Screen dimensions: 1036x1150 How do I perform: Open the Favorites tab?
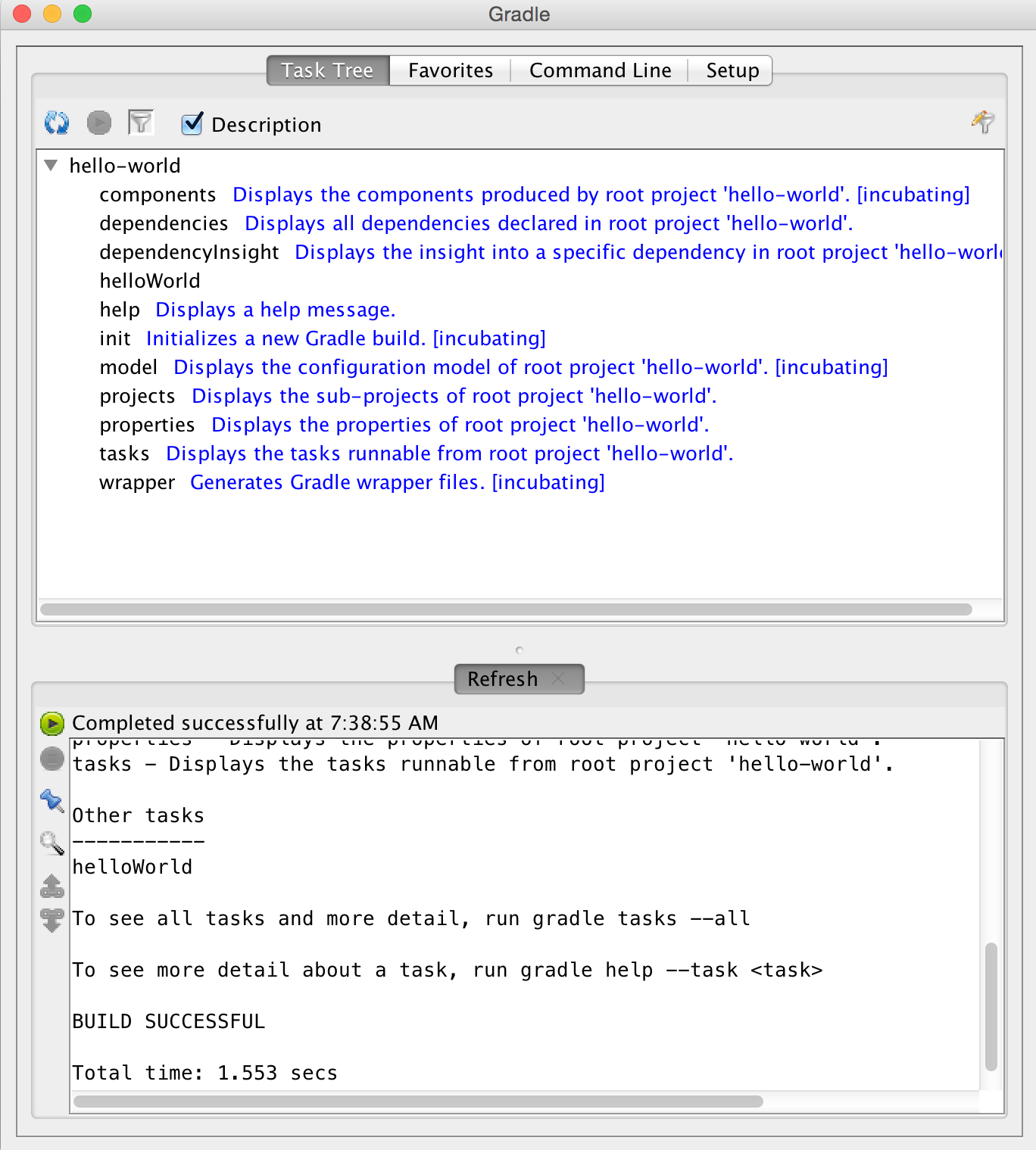tap(451, 70)
